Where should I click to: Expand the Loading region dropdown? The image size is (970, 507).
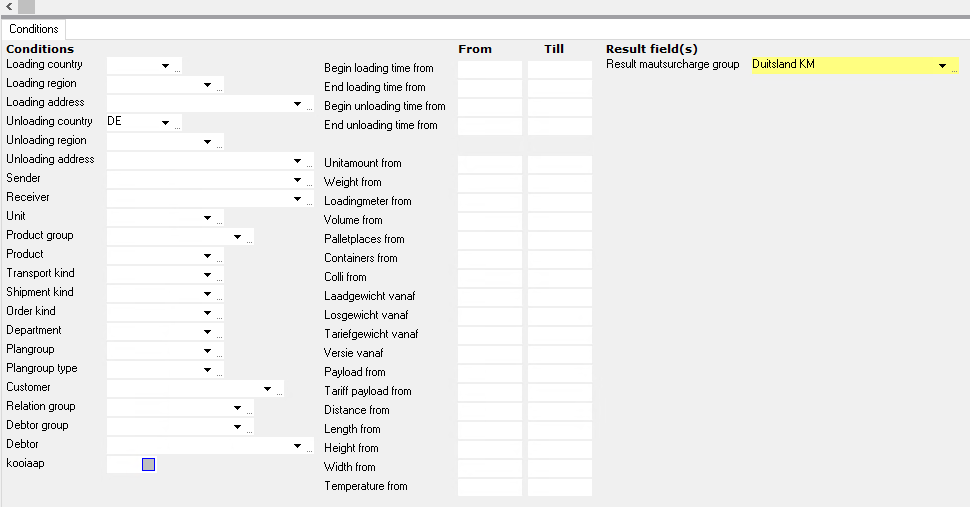pos(207,85)
